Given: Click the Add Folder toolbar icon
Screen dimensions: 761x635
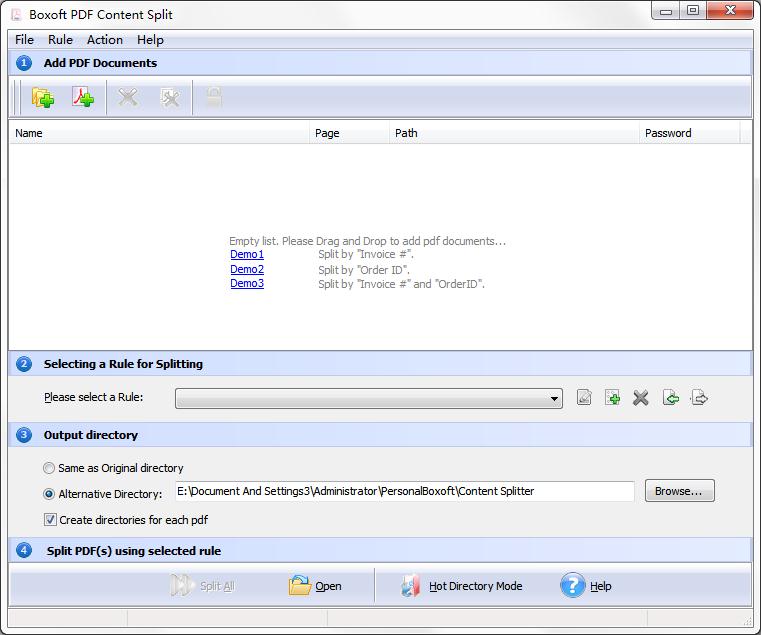Looking at the screenshot, I should tap(43, 98).
